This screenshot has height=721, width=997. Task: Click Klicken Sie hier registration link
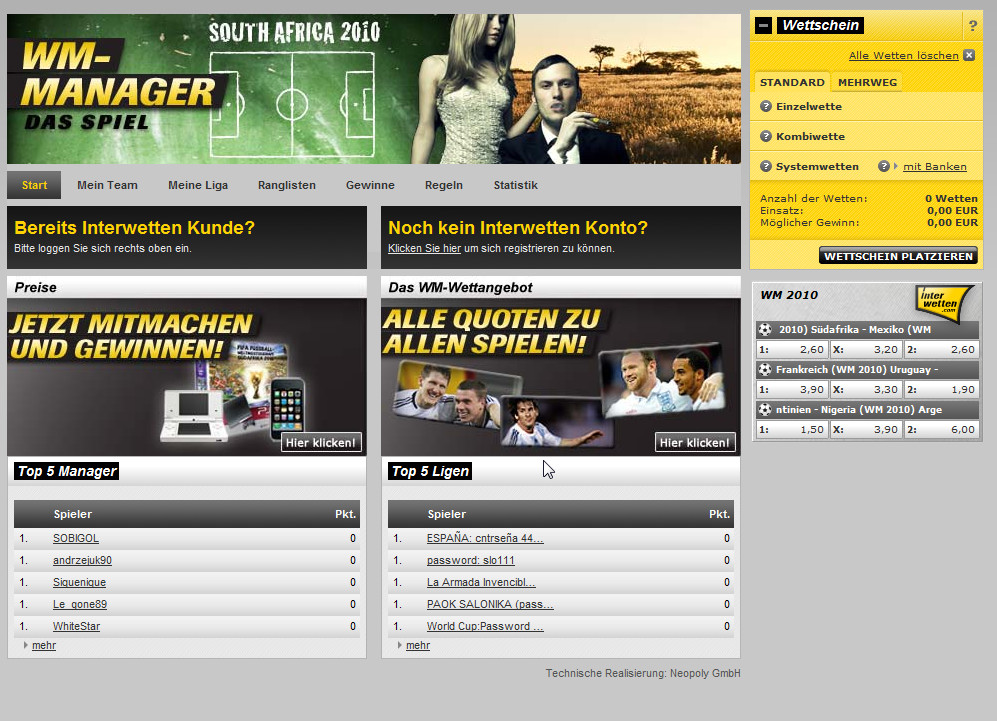coord(424,249)
